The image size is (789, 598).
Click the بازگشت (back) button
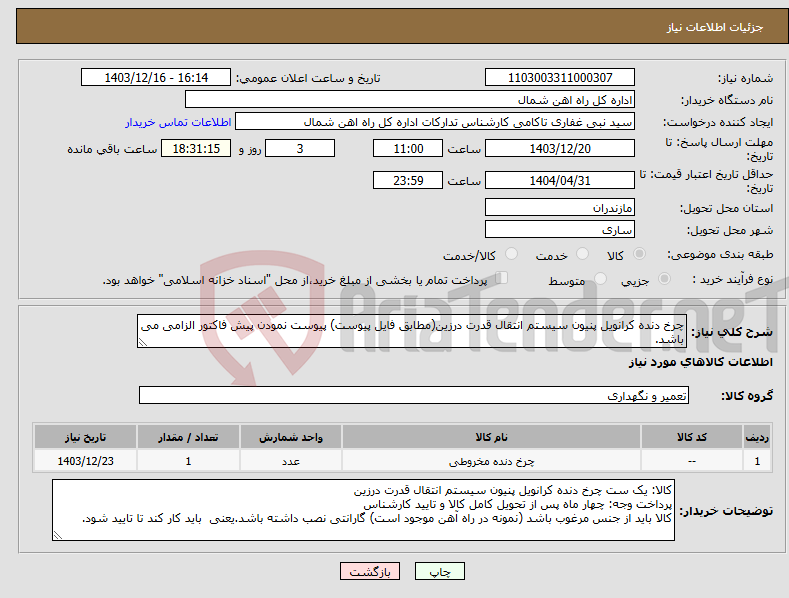tap(370, 571)
